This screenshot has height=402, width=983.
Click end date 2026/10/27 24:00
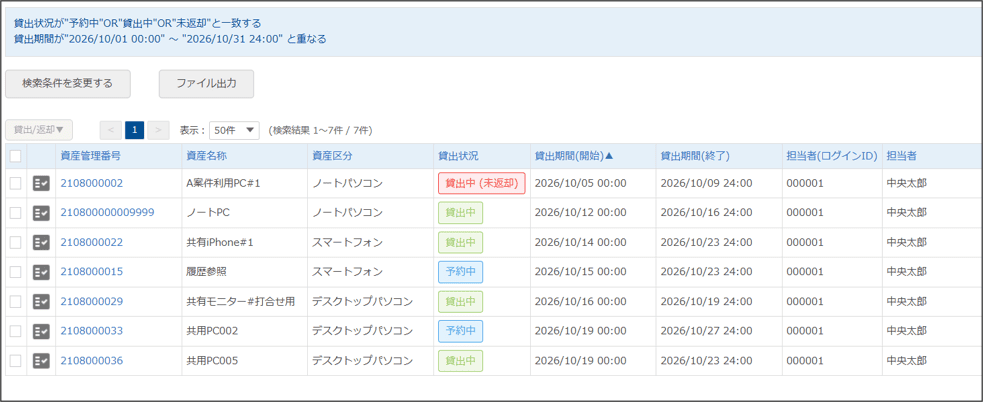coord(707,331)
